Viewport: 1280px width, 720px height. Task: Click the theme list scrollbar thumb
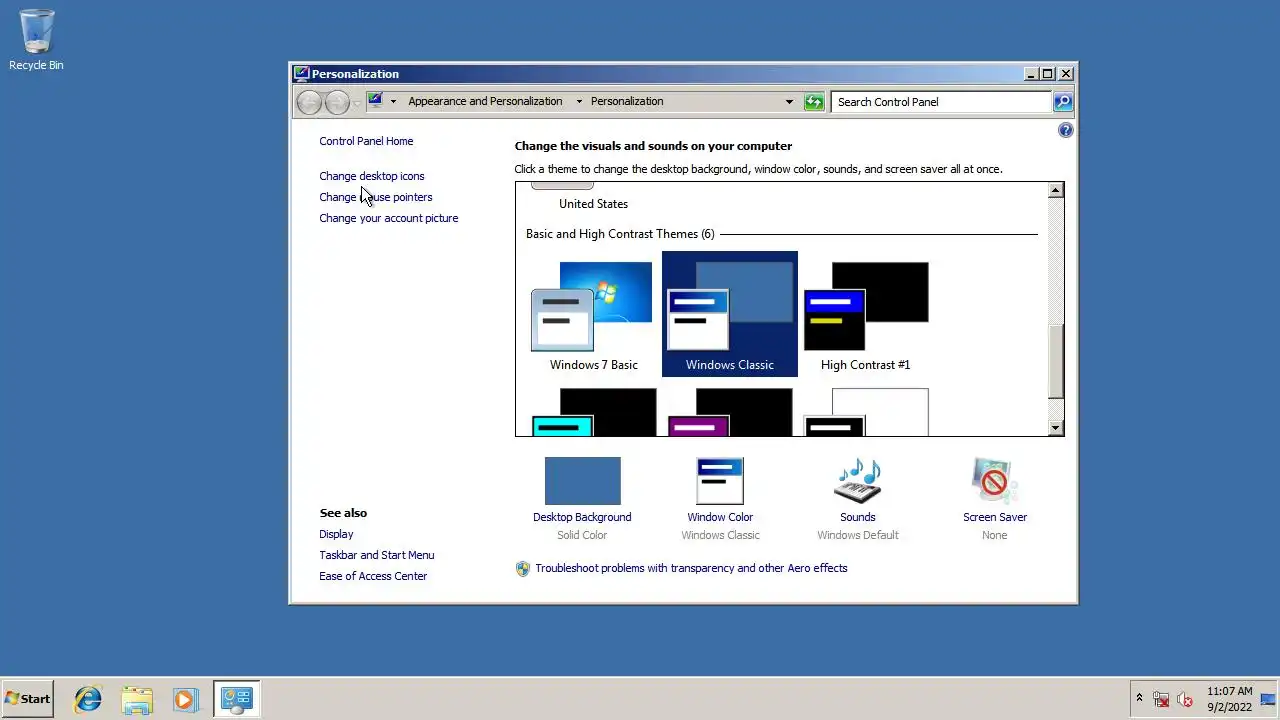[x=1055, y=361]
